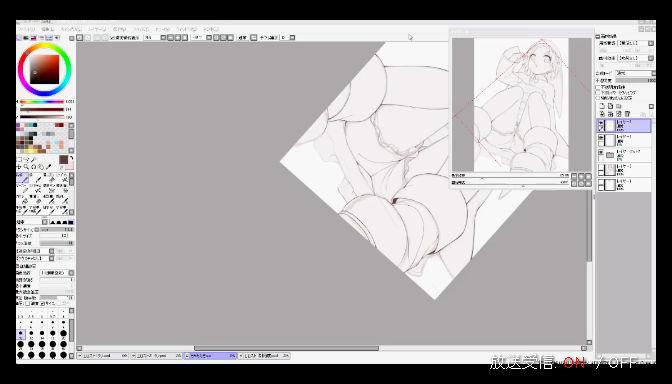Image resolution: width=672 pixels, height=384 pixels.
Task: Click the merge down layer icon
Action: click(611, 114)
